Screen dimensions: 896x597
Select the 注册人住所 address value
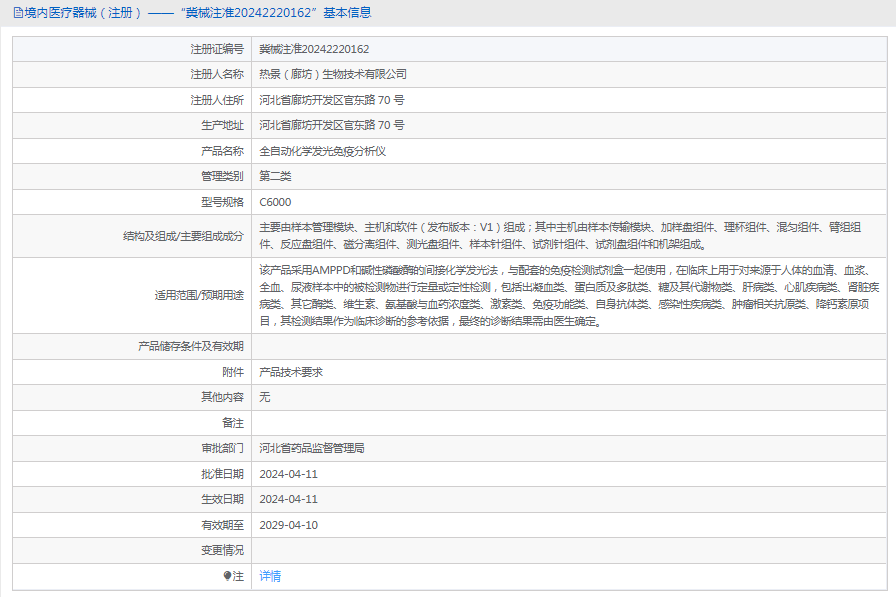tap(332, 100)
